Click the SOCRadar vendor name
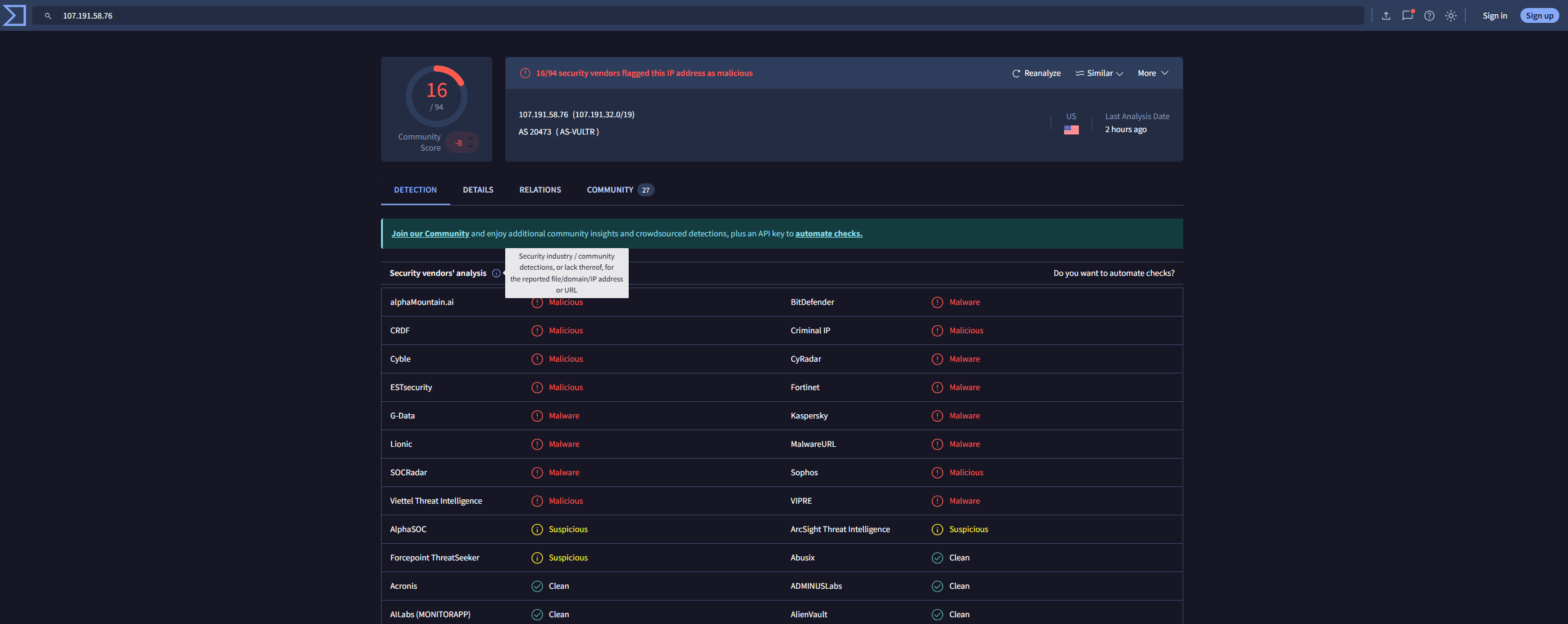This screenshot has width=1568, height=624. pyautogui.click(x=408, y=473)
